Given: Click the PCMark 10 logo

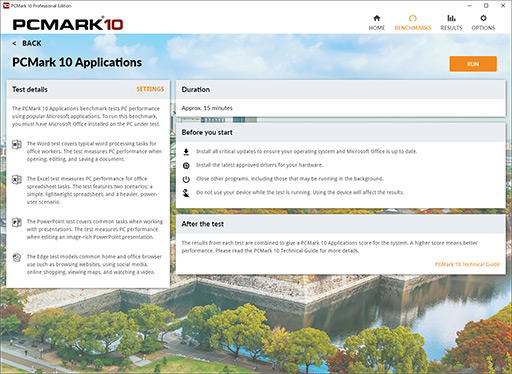Looking at the screenshot, I should pos(68,24).
